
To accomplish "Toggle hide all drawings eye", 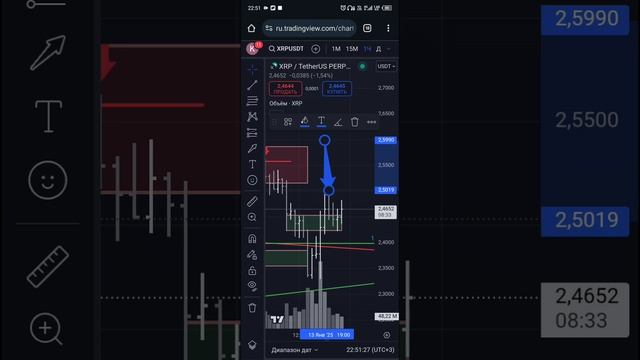I will click(x=252, y=286).
